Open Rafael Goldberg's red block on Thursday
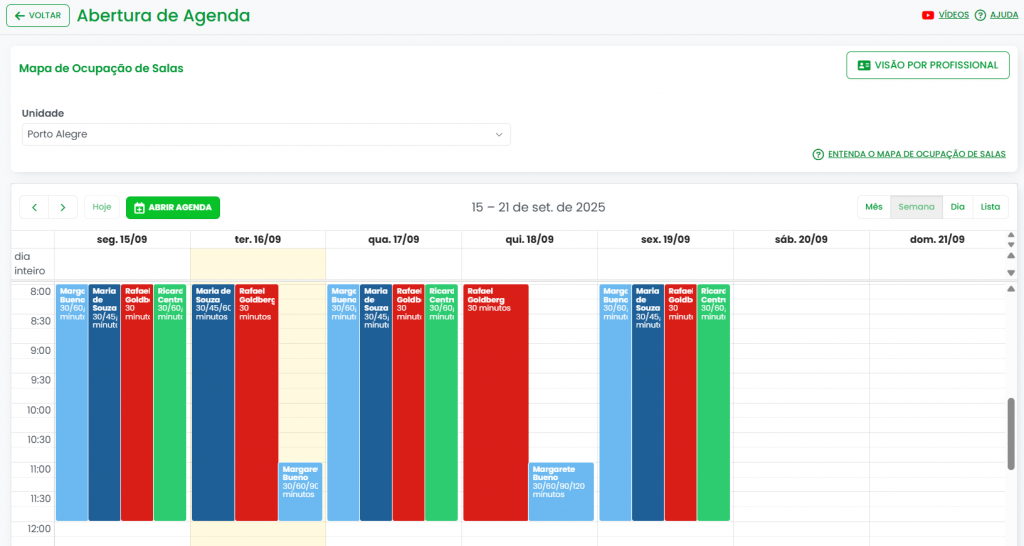This screenshot has width=1024, height=546. 495,400
